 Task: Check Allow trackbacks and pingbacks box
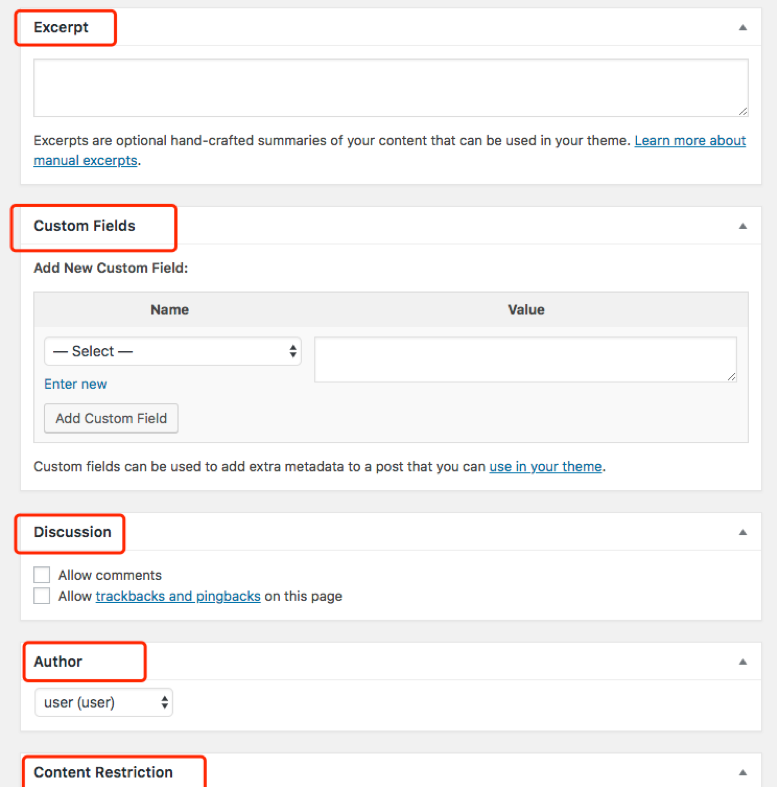42,596
